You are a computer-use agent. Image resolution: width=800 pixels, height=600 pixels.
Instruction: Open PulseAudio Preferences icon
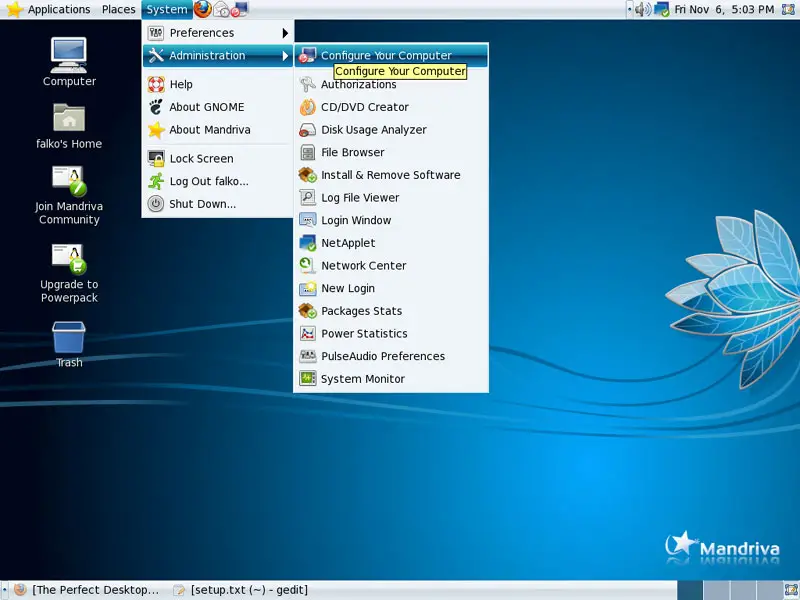coord(308,356)
